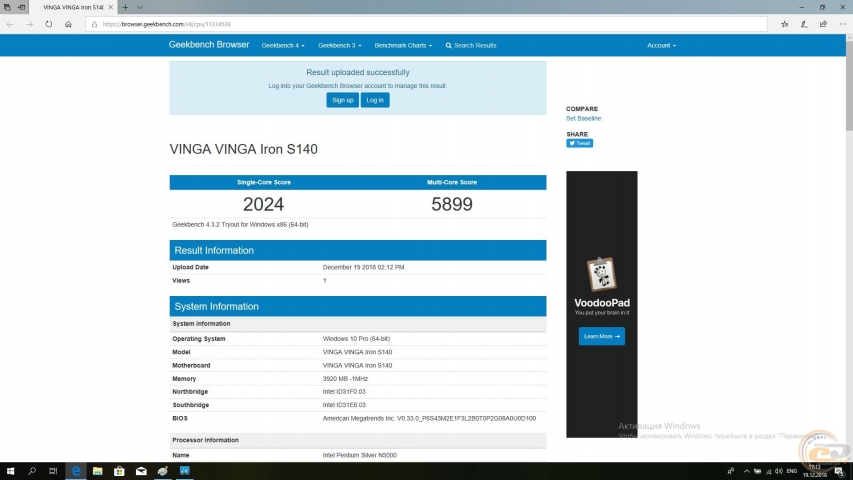Click the share icon in Edge toolbar
The height and width of the screenshot is (480, 853).
pos(823,24)
